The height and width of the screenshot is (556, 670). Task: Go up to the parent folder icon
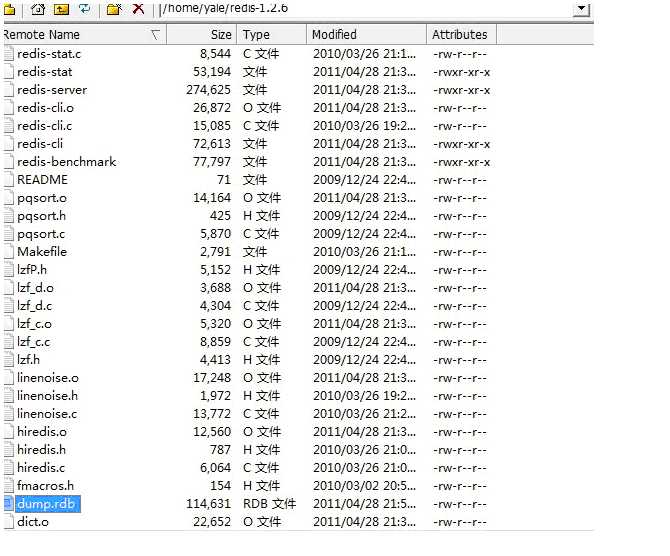[61, 9]
